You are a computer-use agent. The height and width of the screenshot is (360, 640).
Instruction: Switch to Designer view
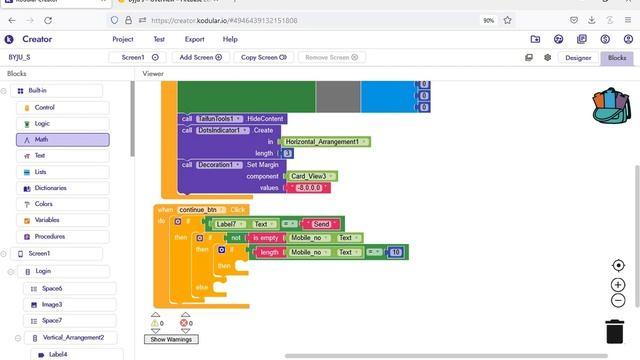(x=578, y=58)
